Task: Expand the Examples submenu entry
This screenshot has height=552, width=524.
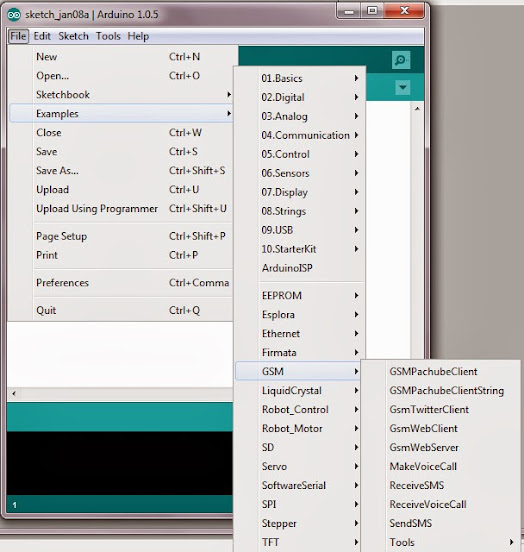Action: 121,113
